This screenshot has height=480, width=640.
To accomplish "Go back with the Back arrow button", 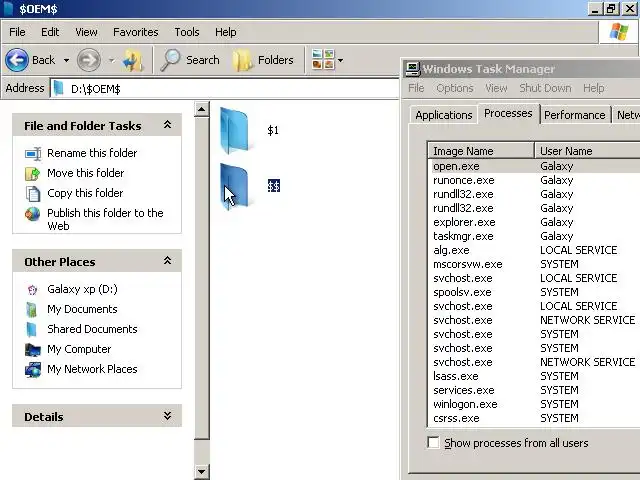I will click(17, 60).
